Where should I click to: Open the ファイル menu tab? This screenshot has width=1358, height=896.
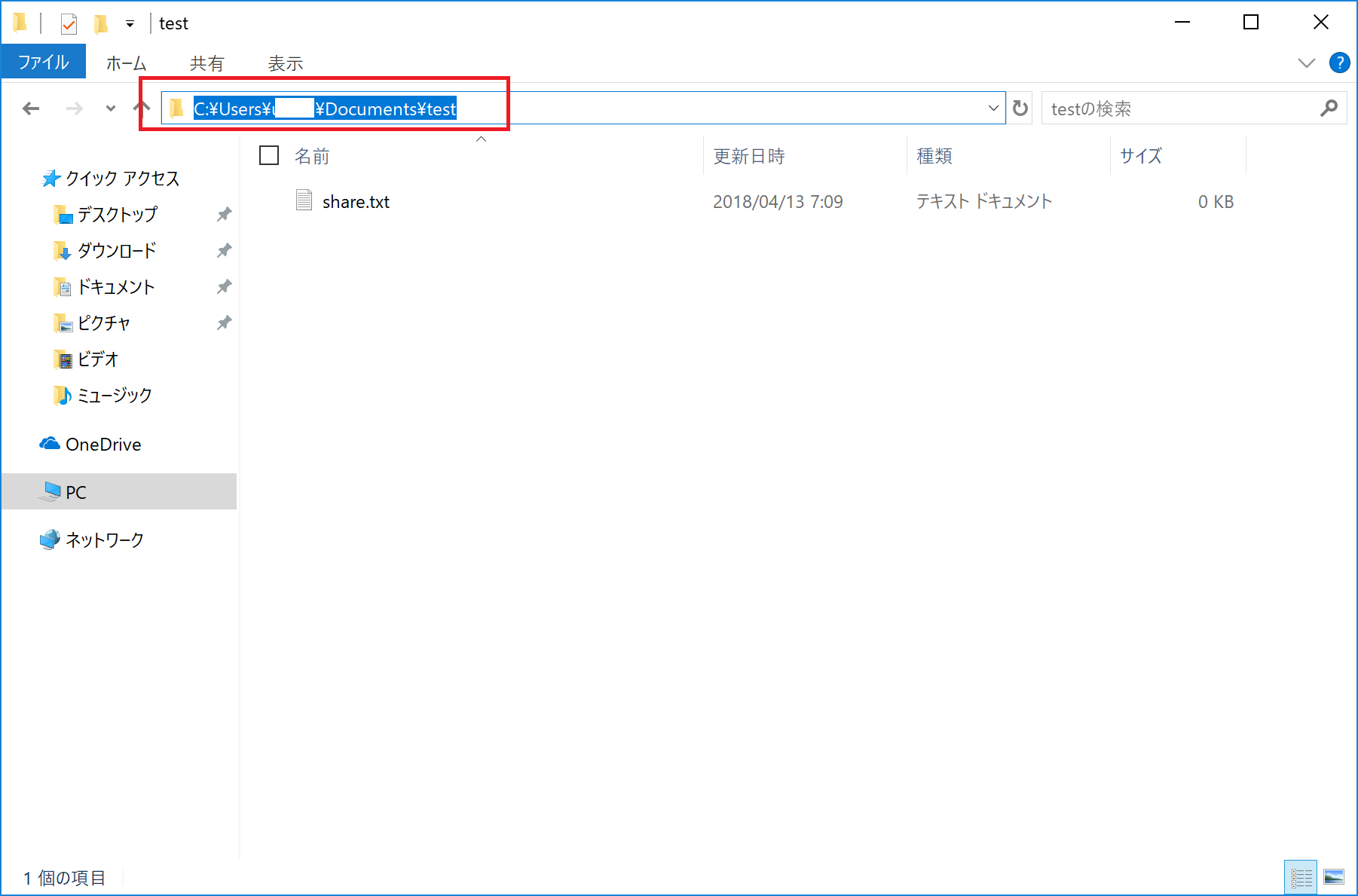43,63
